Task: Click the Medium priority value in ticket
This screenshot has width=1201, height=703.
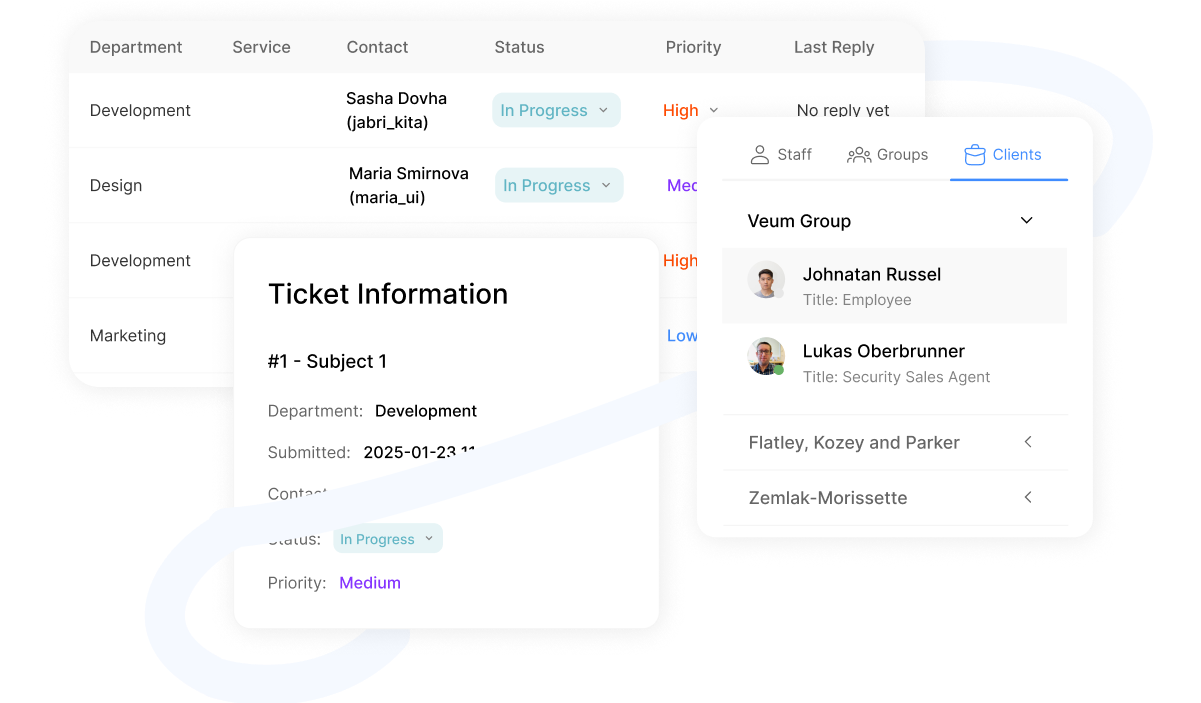Action: [x=370, y=583]
